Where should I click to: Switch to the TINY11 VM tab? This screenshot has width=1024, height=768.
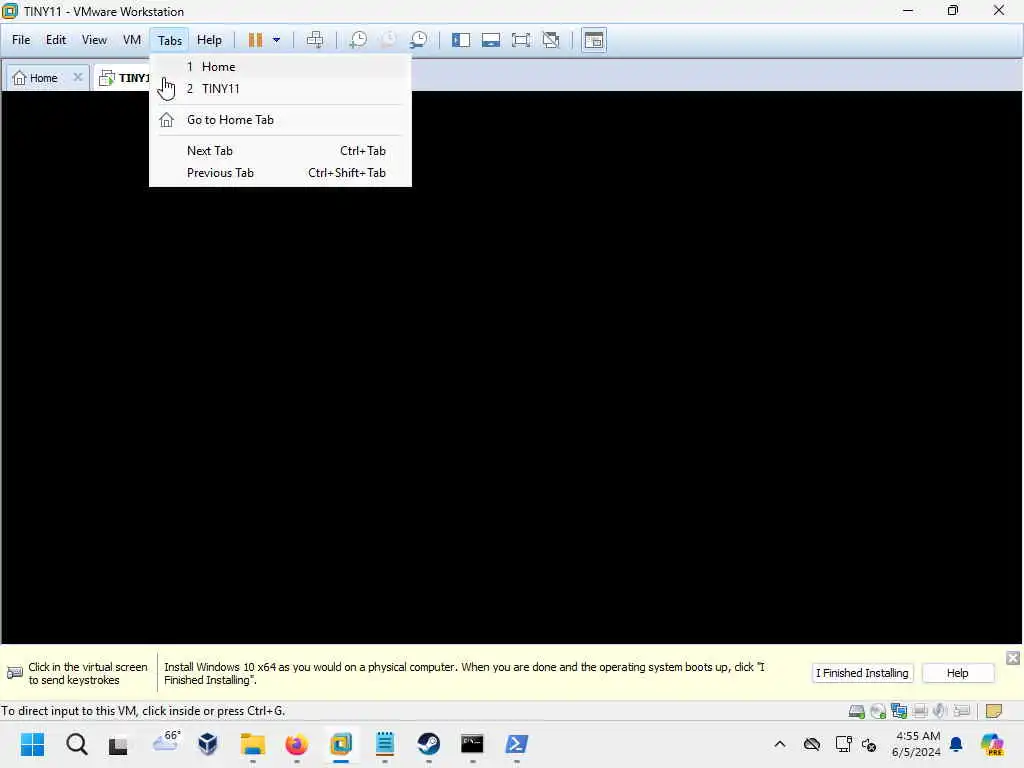pyautogui.click(x=124, y=78)
